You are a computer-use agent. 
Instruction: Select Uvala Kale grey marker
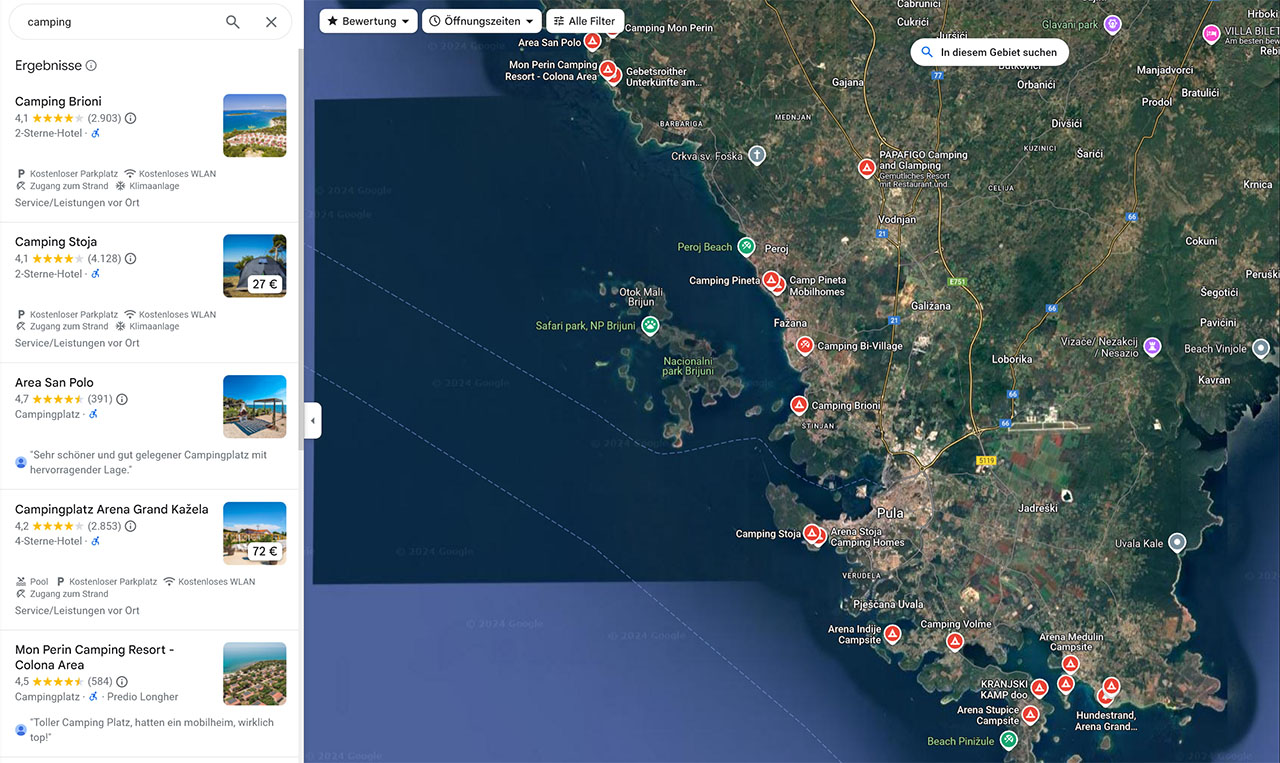pos(1178,542)
